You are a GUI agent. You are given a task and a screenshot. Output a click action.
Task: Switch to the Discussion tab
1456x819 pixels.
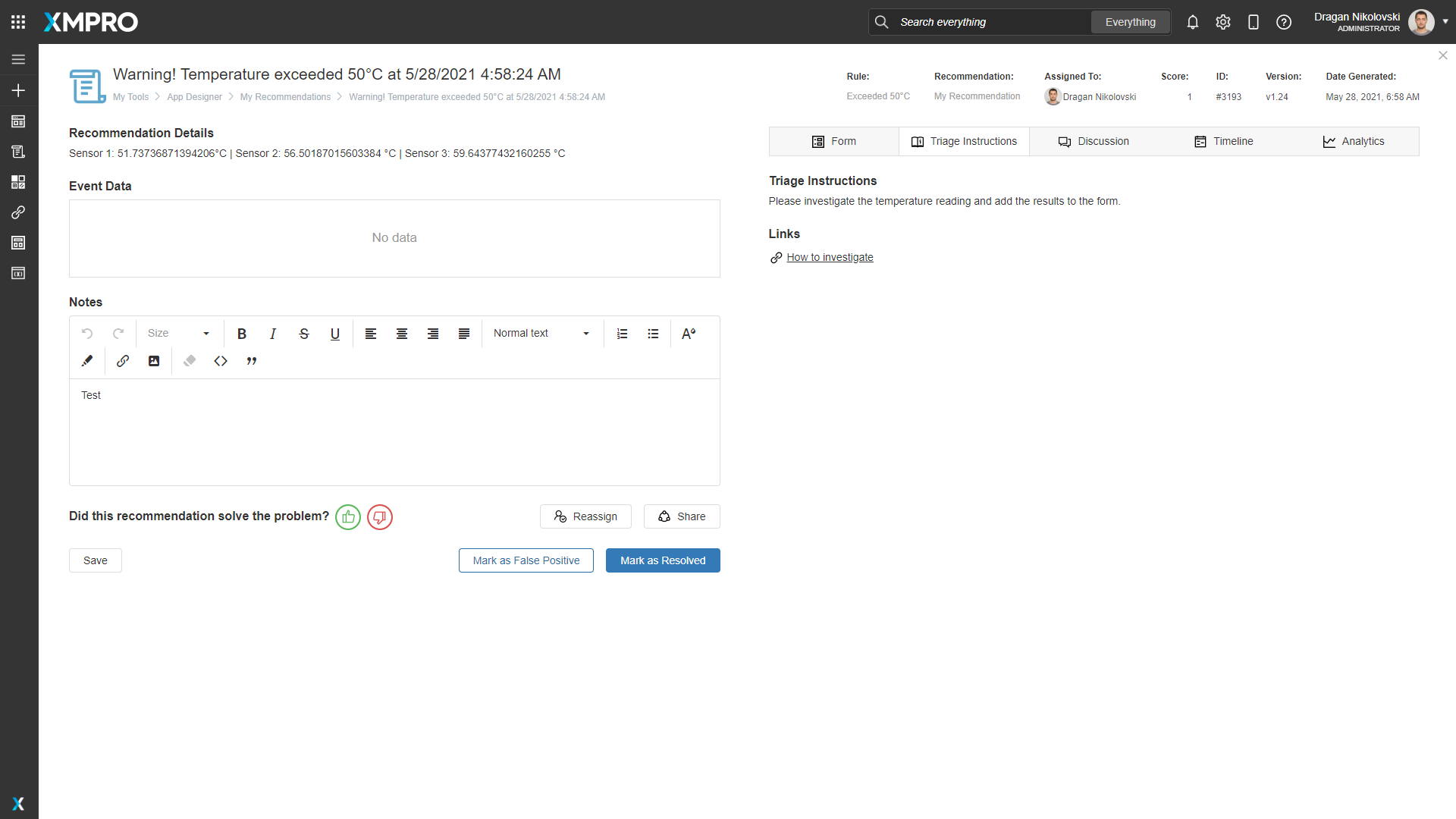(1094, 142)
